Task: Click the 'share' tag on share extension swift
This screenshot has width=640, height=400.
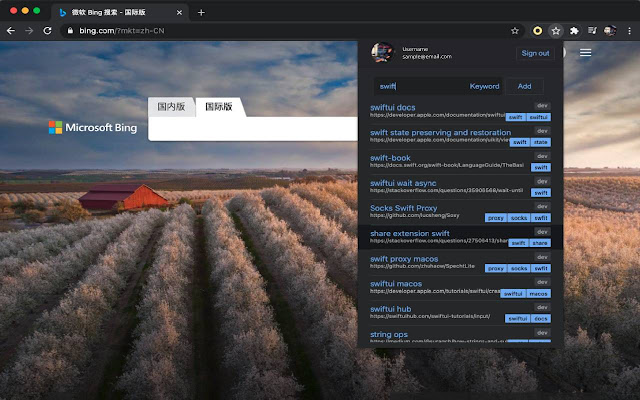Action: 540,243
